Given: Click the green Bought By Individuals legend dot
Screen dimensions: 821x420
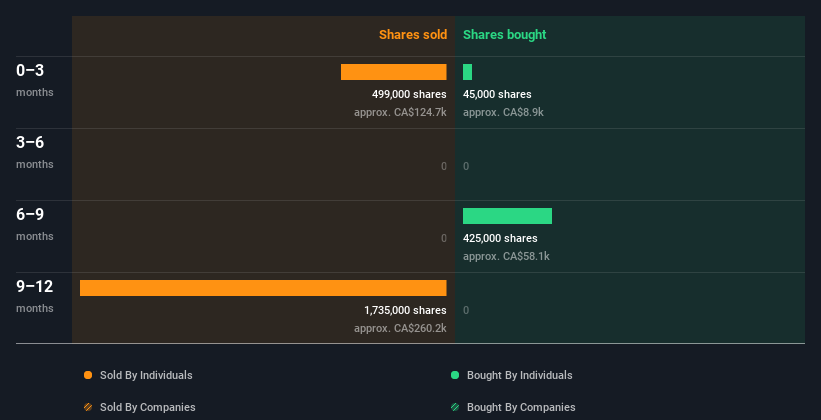Looking at the screenshot, I should tap(455, 375).
